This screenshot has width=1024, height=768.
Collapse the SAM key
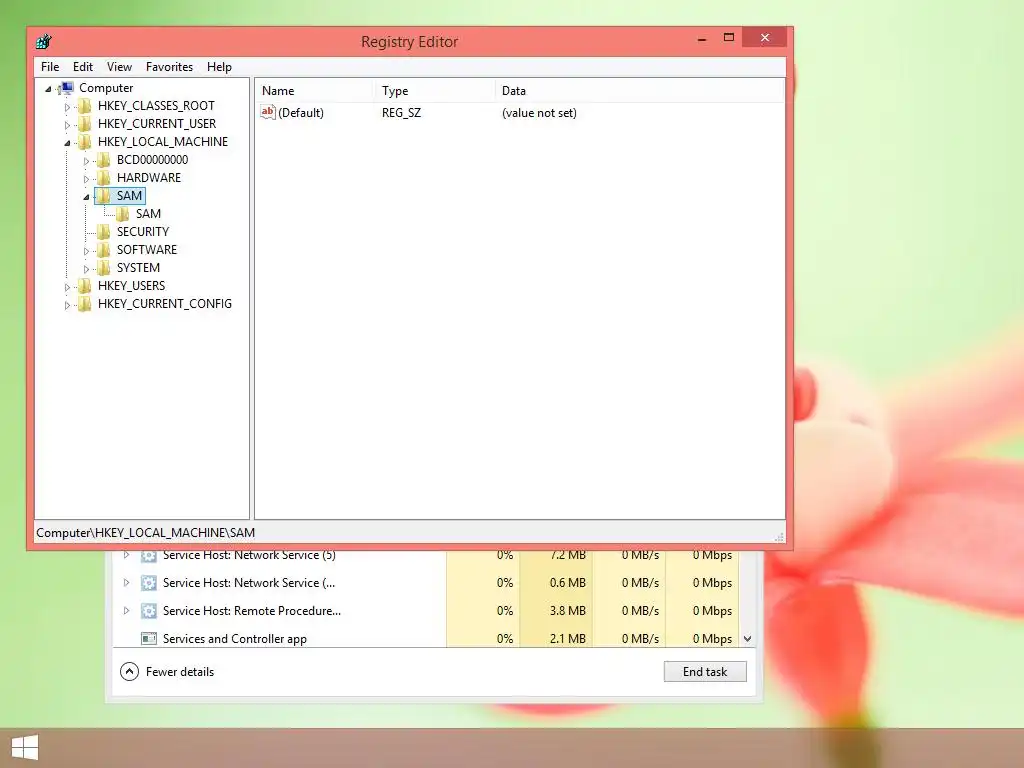86,197
